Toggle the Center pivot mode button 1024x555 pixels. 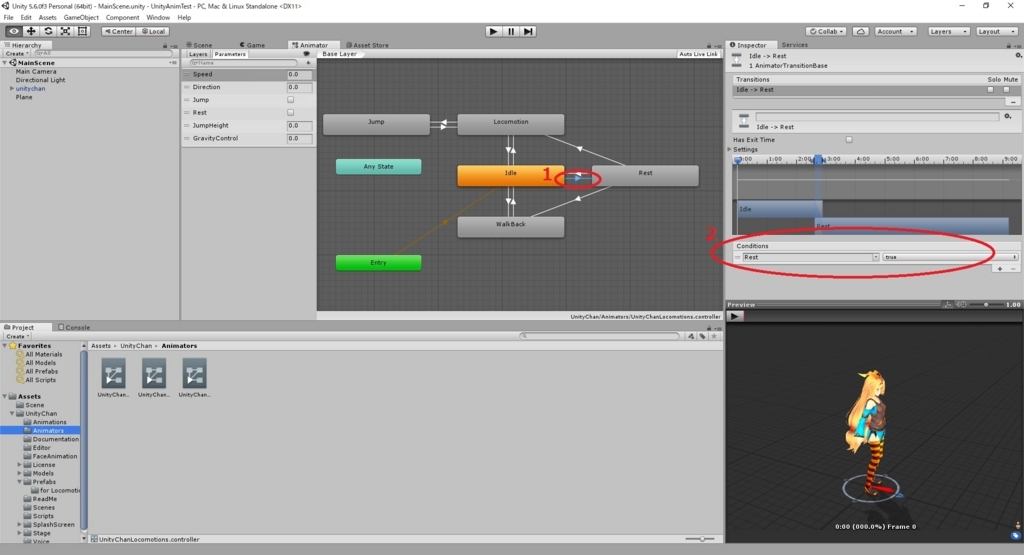click(x=118, y=31)
